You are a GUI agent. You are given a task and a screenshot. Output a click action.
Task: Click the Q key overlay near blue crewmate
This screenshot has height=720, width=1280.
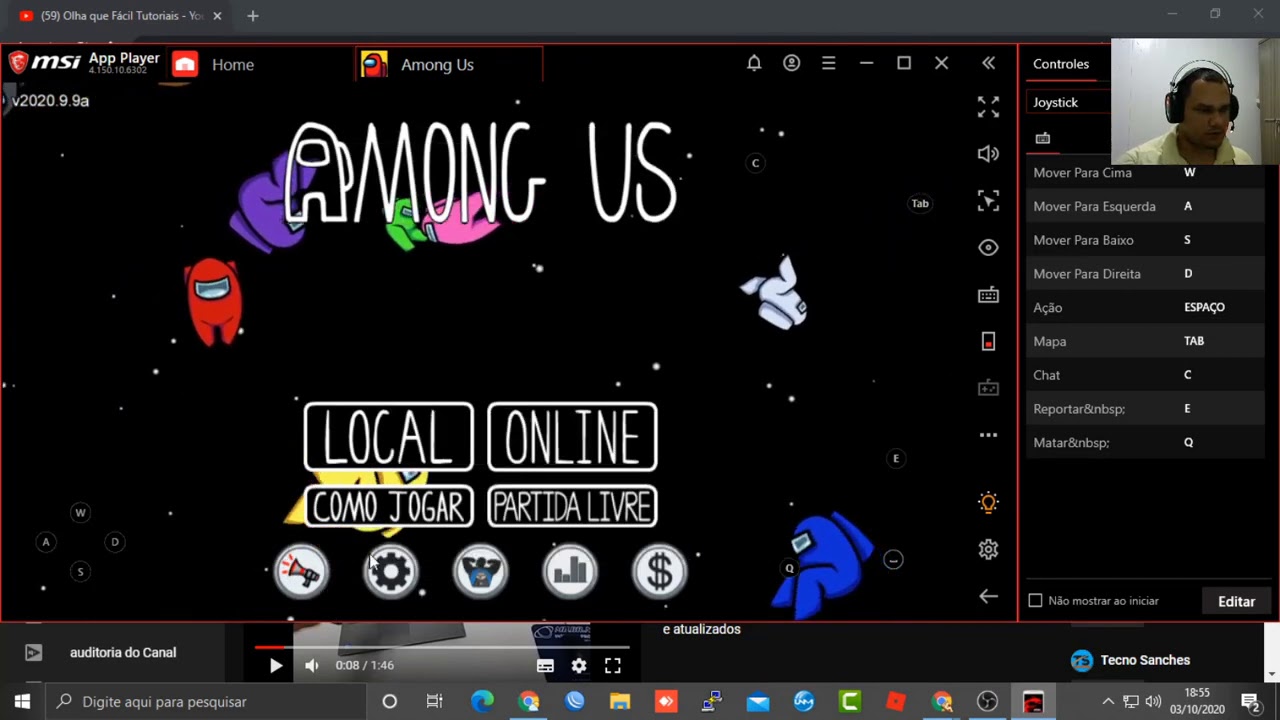point(789,568)
